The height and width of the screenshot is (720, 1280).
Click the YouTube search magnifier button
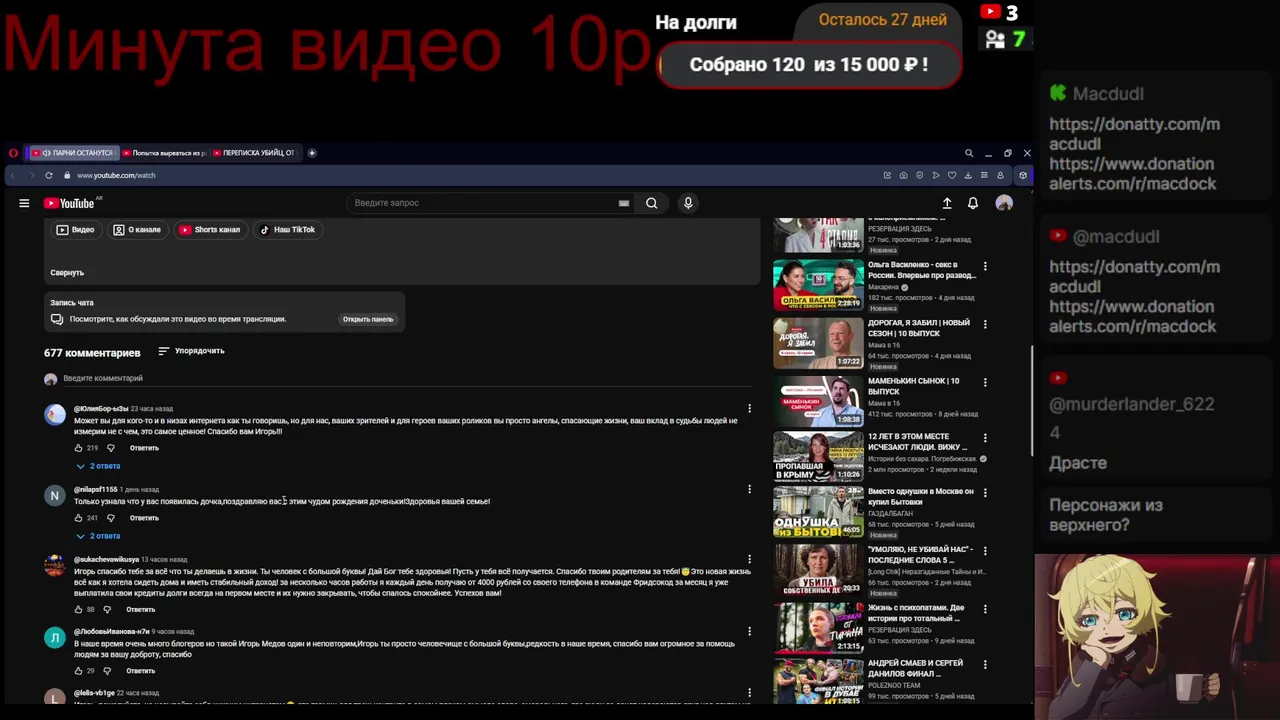651,203
